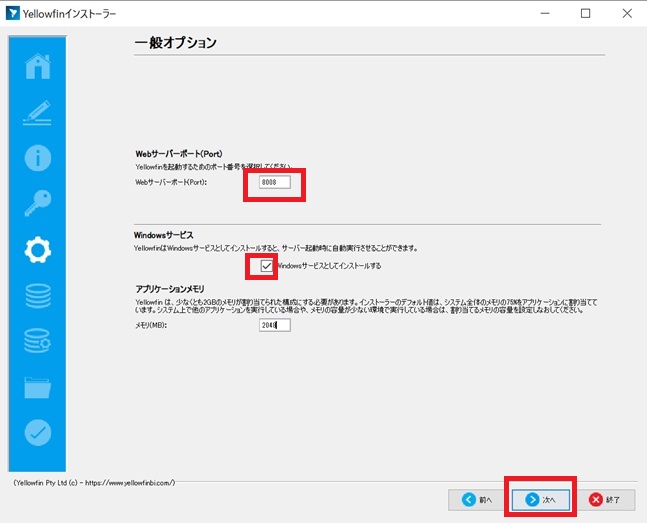Click the アプリケーションメモリ heading text
Screen dimensions: 647x523
point(170,289)
